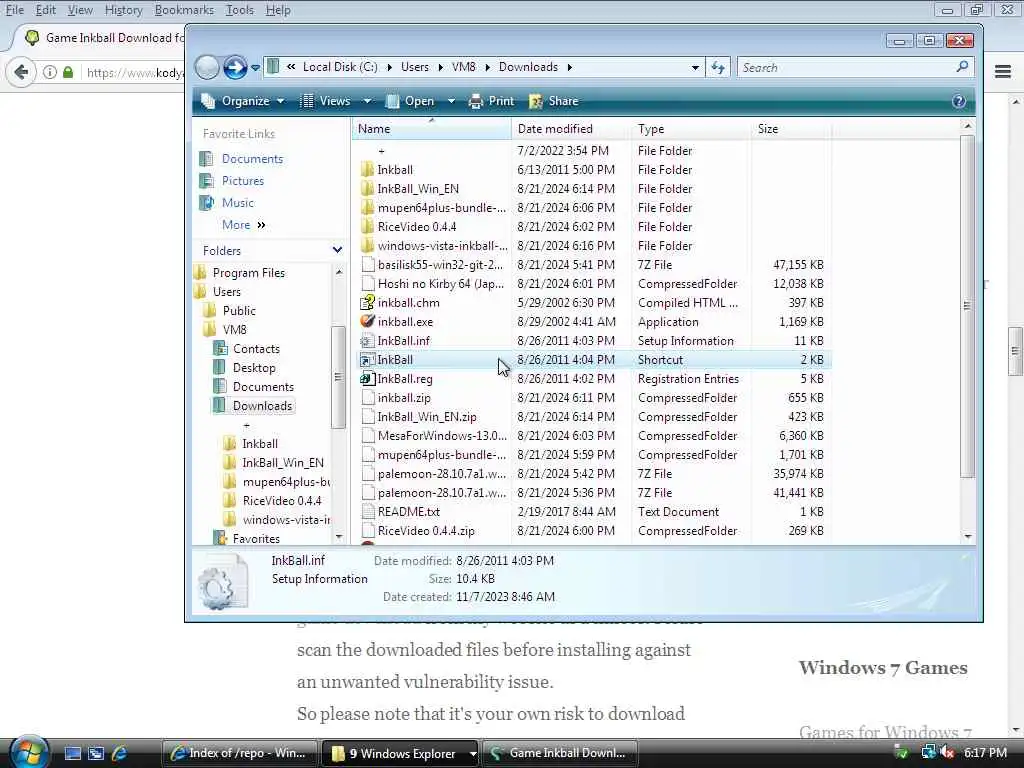Select the Inkball folder icon in file list

pos(368,170)
